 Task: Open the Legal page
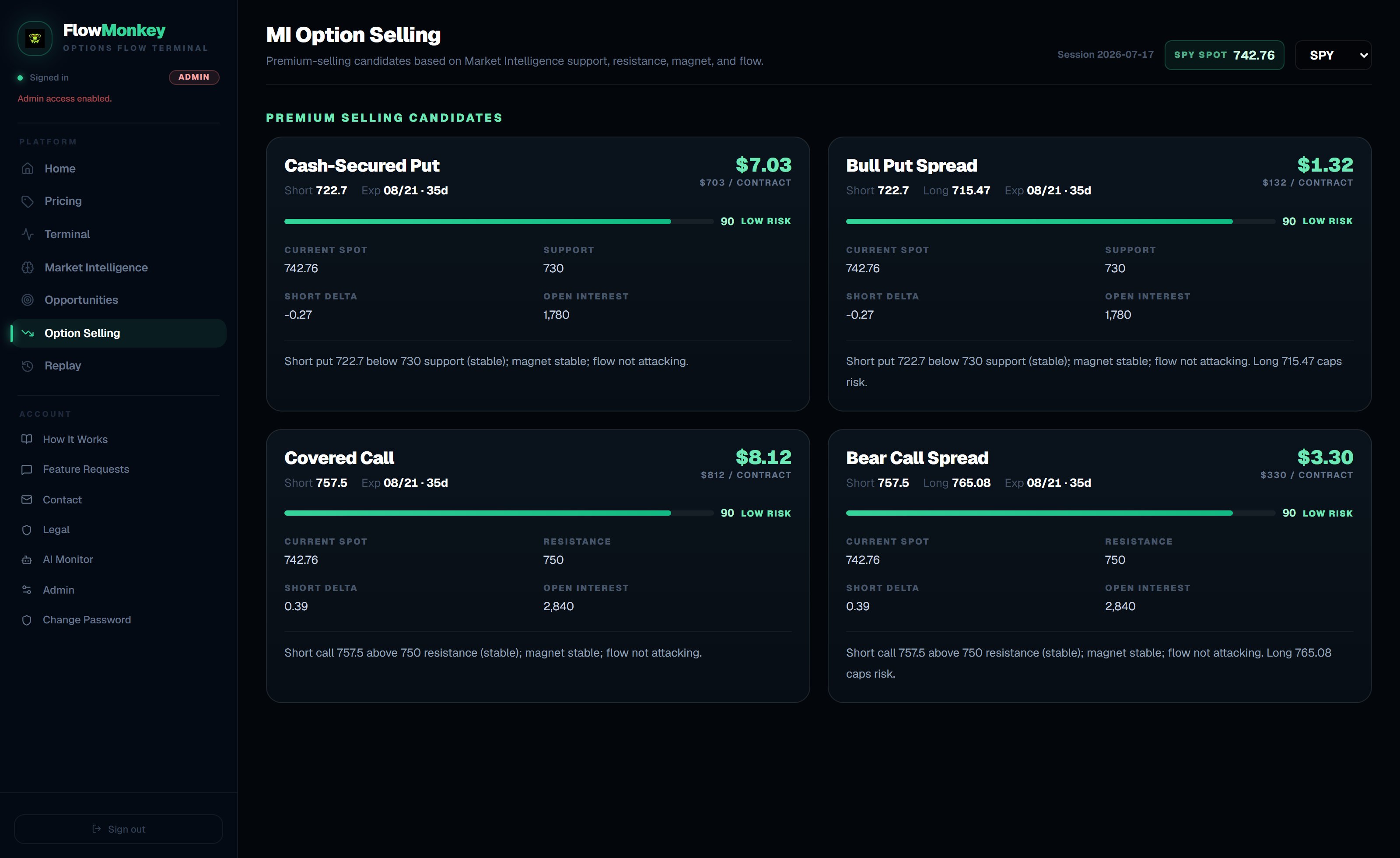119,529
